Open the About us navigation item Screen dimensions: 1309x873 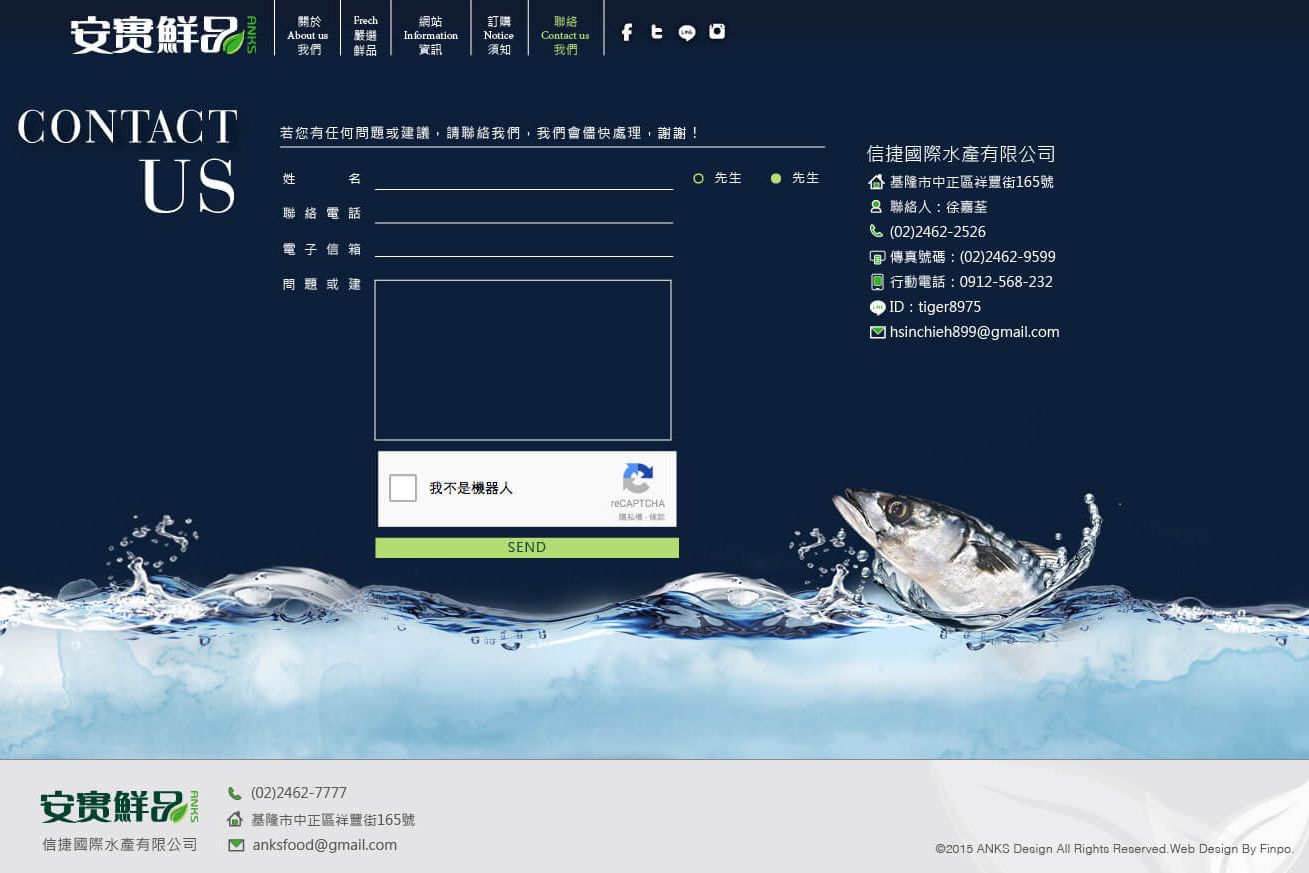[307, 35]
